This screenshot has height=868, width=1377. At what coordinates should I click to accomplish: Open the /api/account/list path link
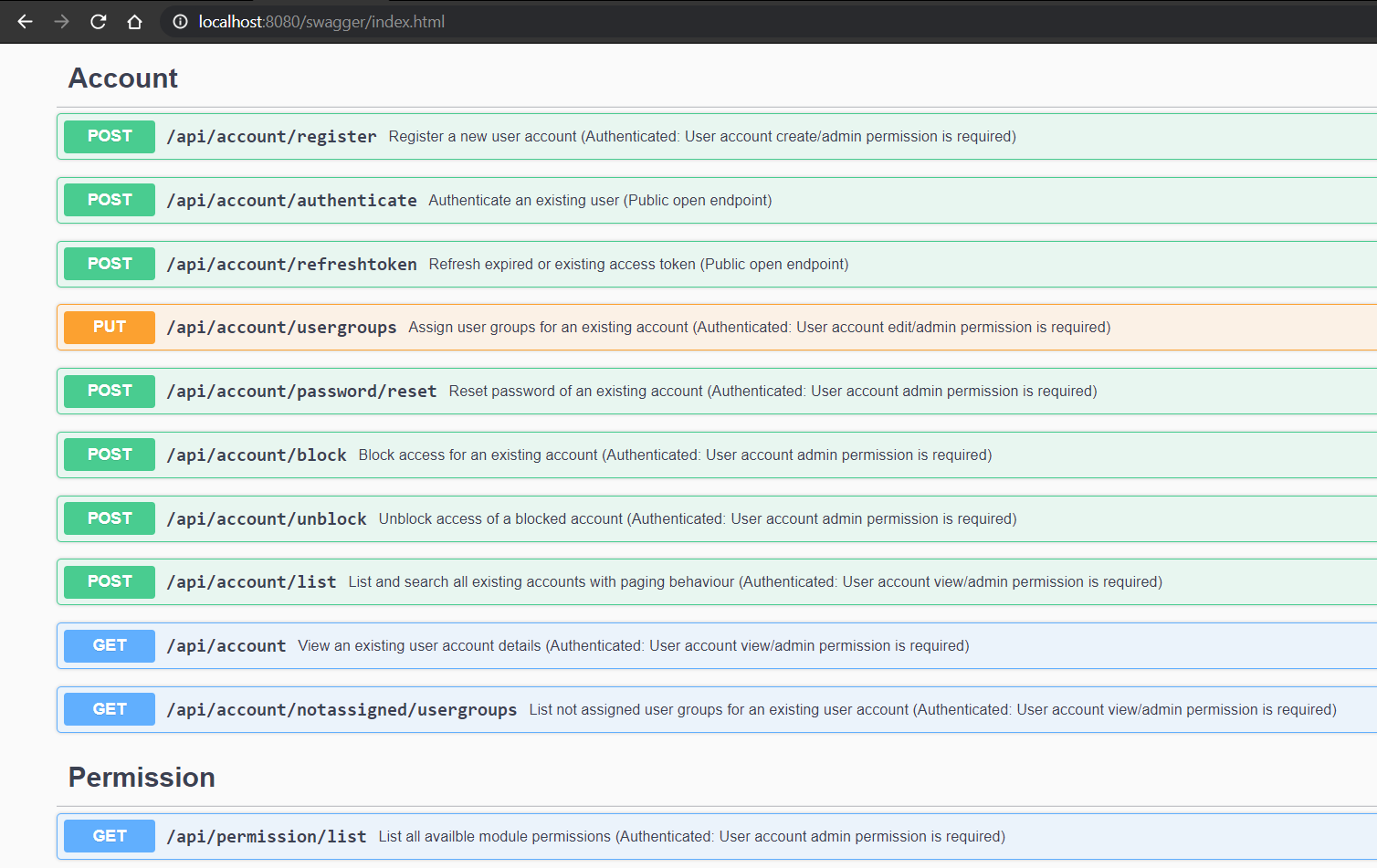tap(251, 581)
